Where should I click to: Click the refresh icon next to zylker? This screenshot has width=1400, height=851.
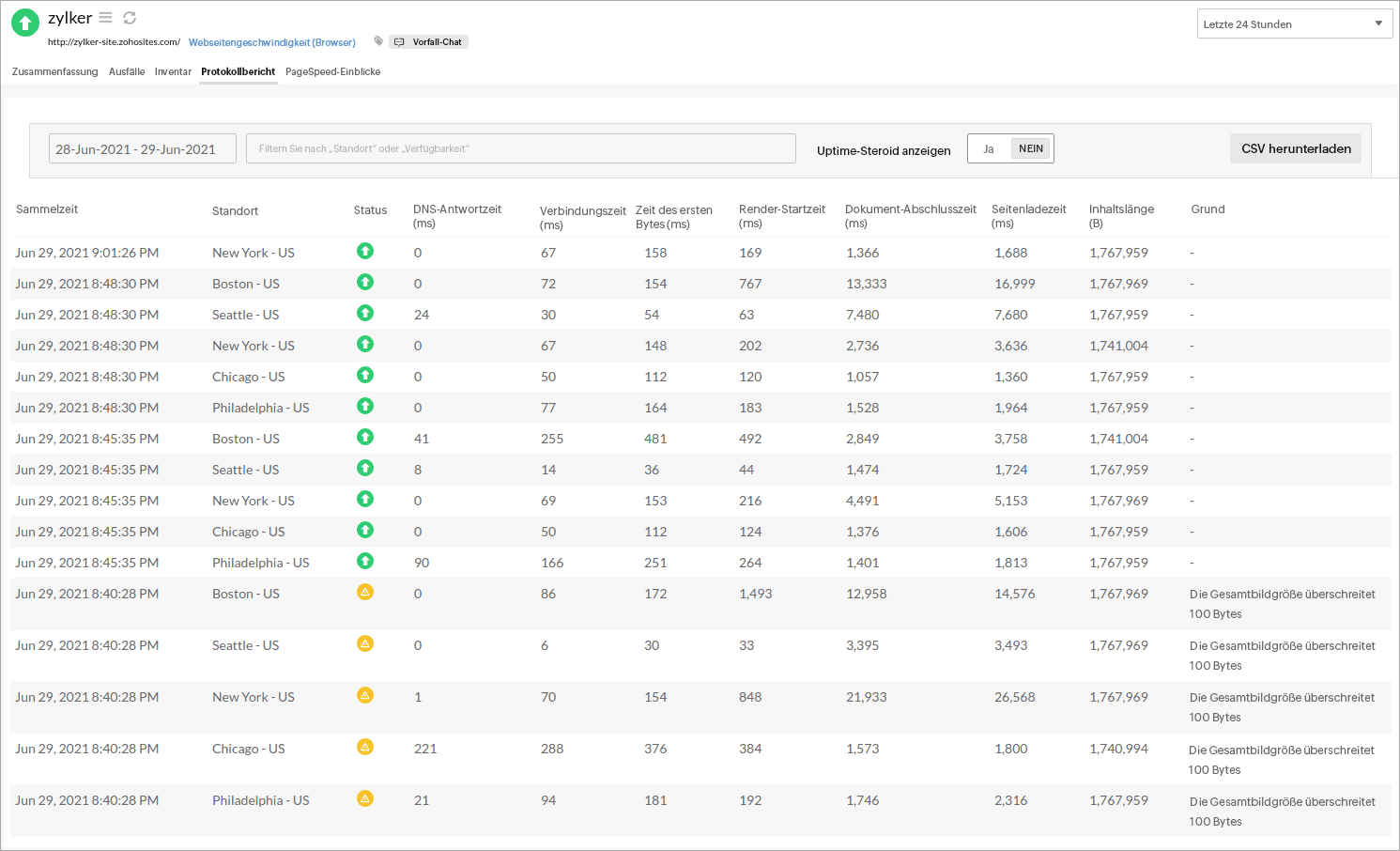[129, 17]
